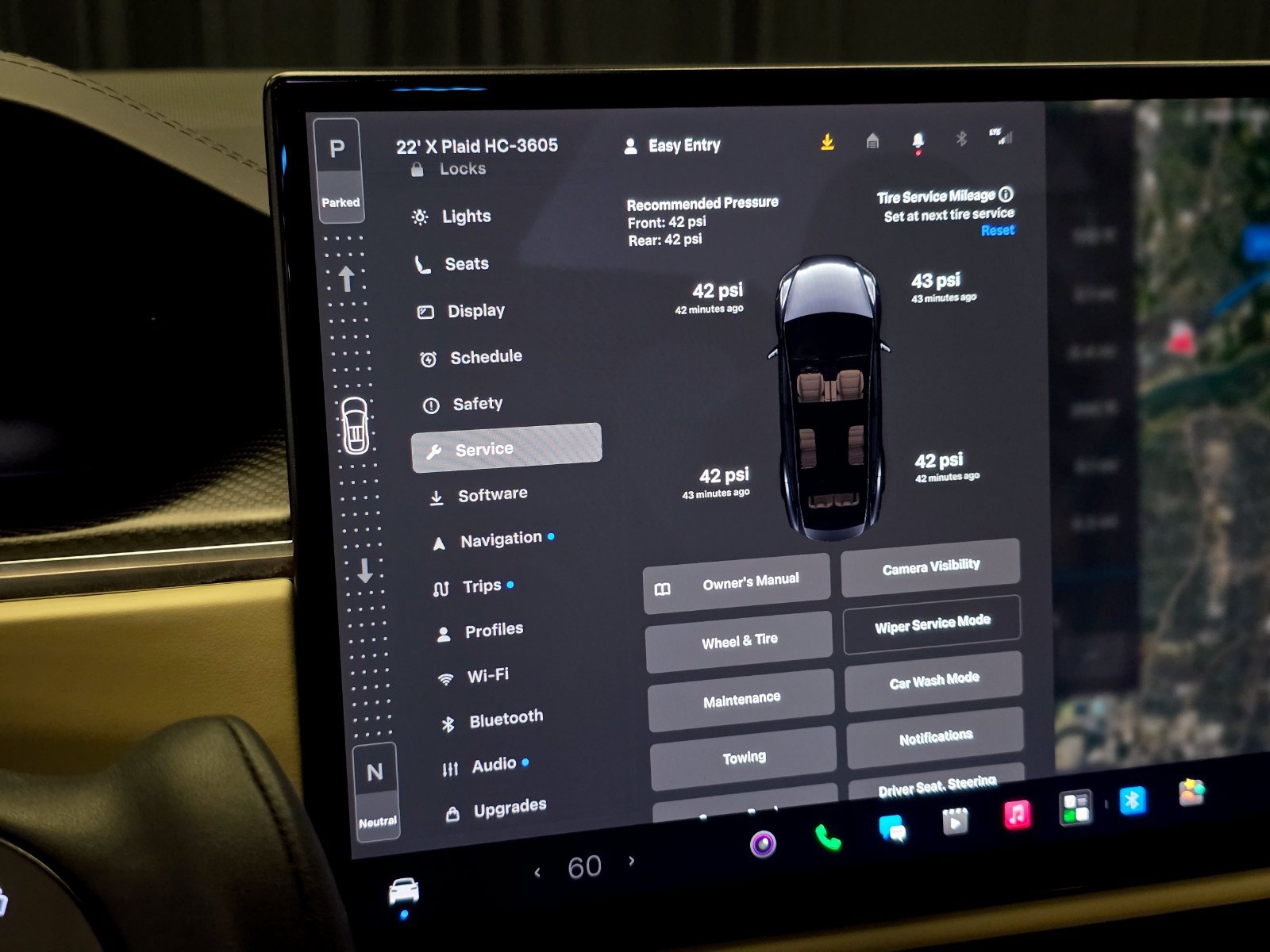The width and height of the screenshot is (1270, 952).
Task: Enable Car Wash Mode
Action: coord(933,681)
